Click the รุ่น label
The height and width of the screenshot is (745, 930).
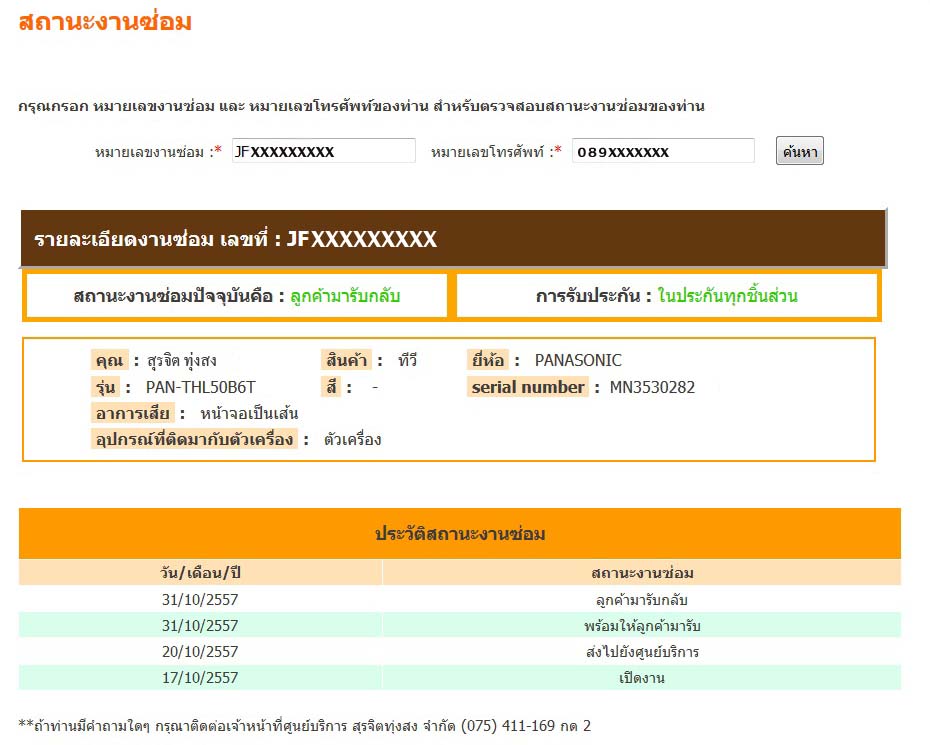(x=106, y=387)
